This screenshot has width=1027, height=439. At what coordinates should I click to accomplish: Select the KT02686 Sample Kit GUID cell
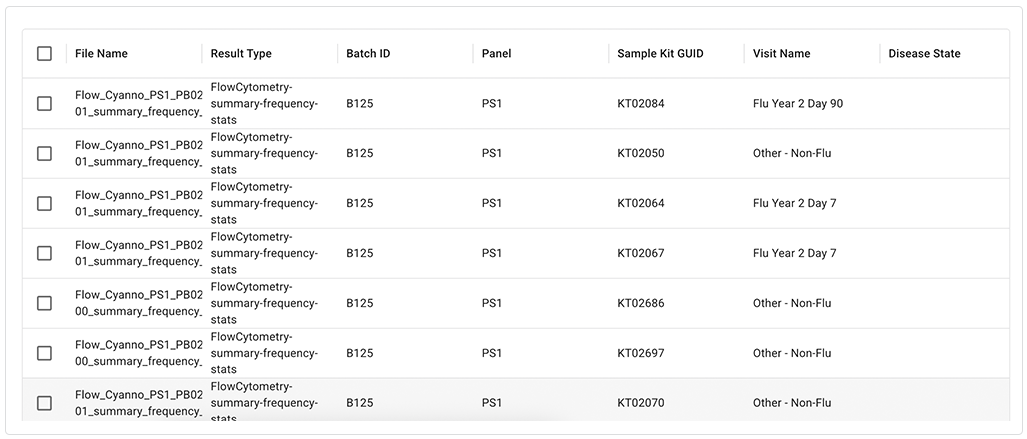coord(641,303)
